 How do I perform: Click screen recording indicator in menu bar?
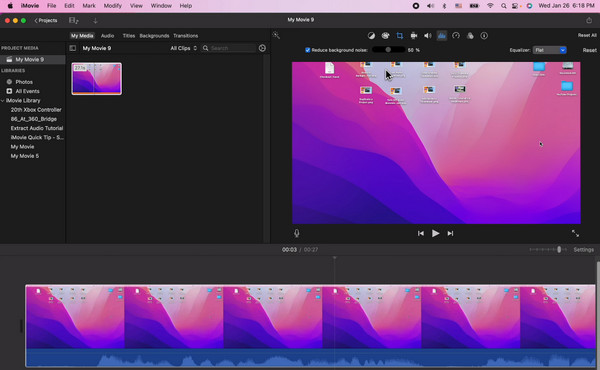[416, 6]
